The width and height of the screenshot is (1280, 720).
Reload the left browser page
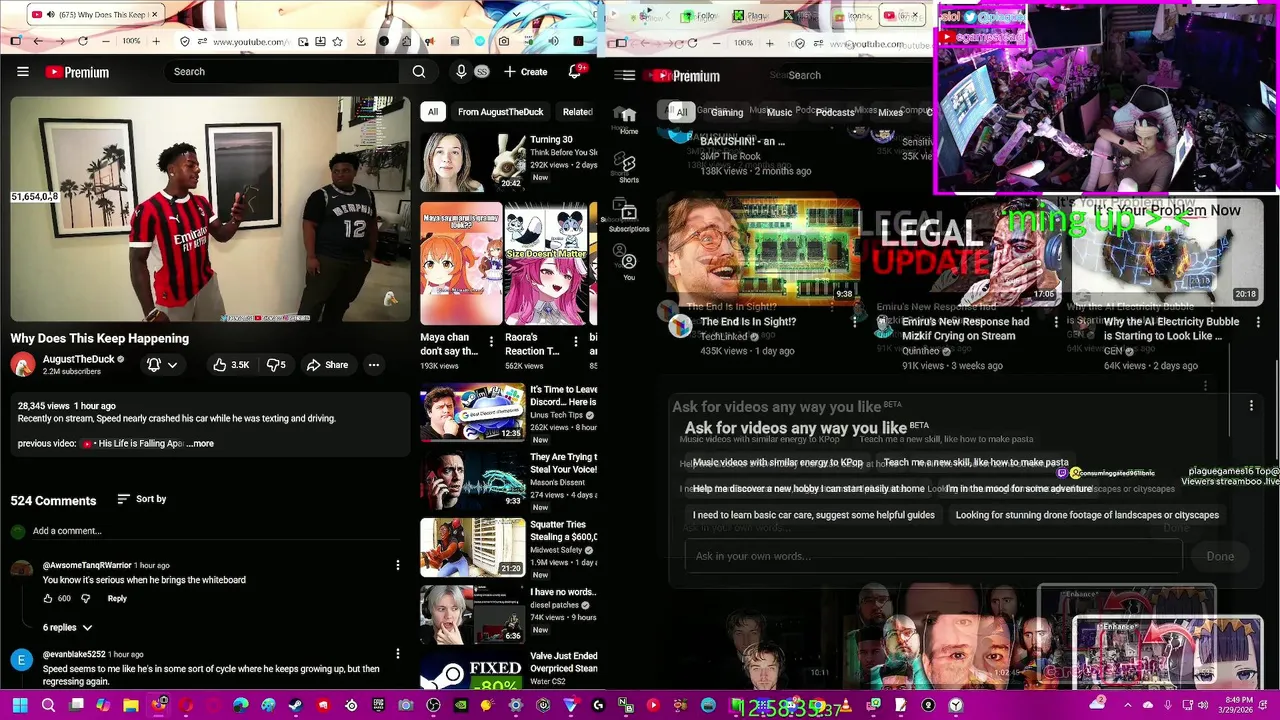click(82, 41)
